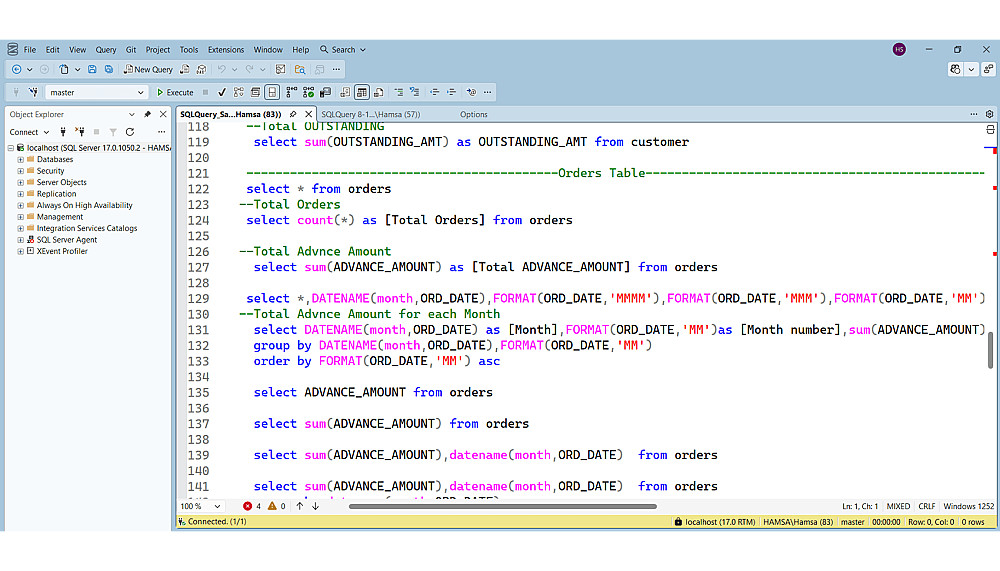Open the Query Options icon
The image size is (1000, 571).
[255, 93]
